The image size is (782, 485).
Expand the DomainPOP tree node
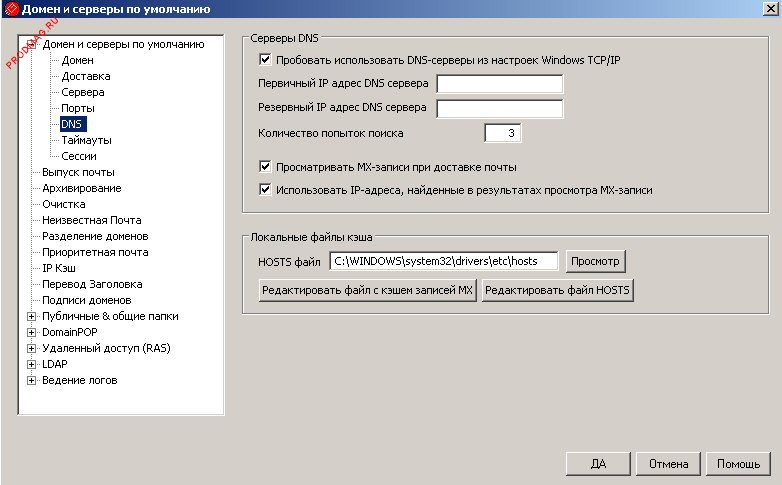pos(32,332)
